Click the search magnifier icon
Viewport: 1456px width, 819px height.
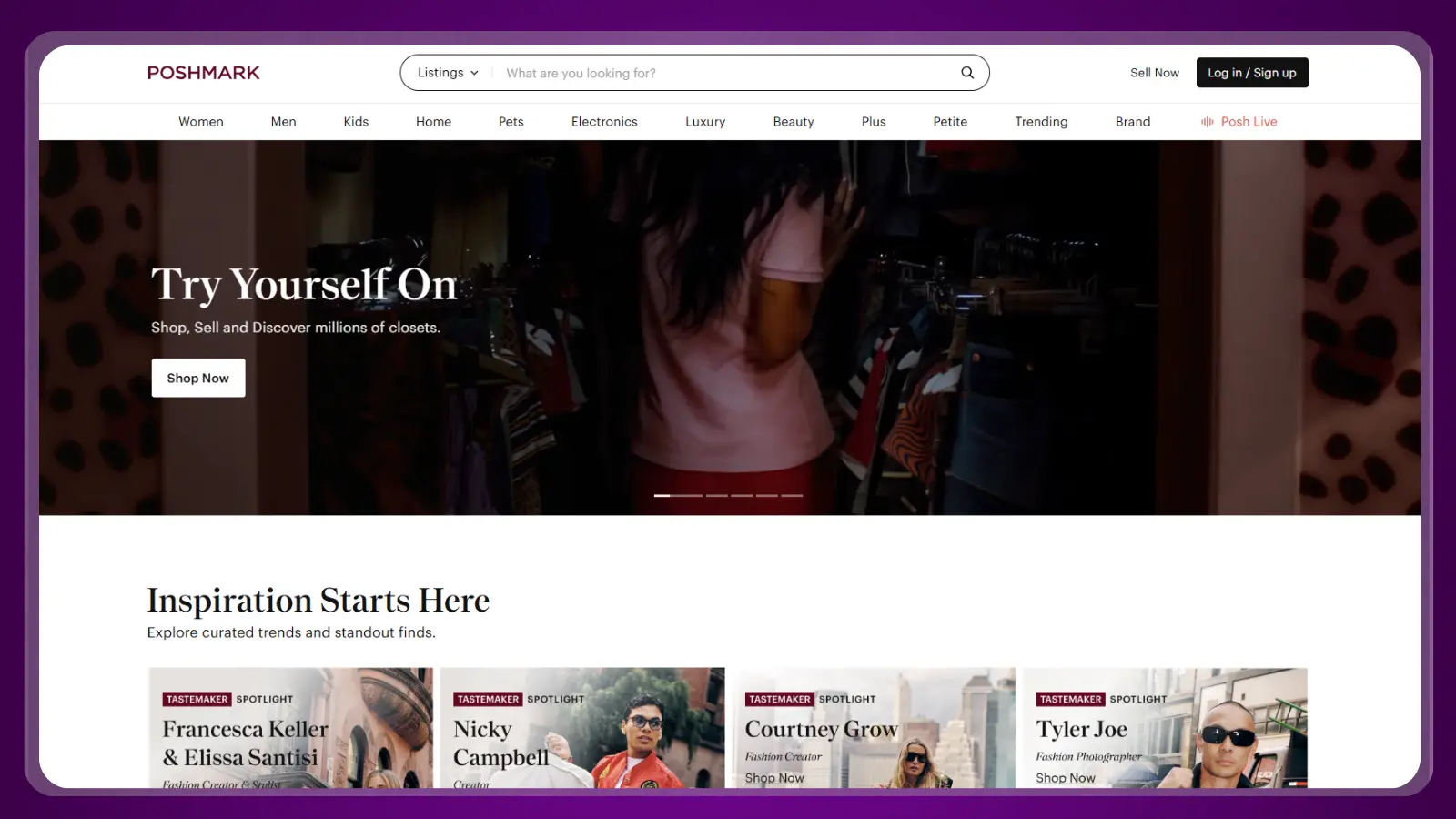[x=967, y=73]
